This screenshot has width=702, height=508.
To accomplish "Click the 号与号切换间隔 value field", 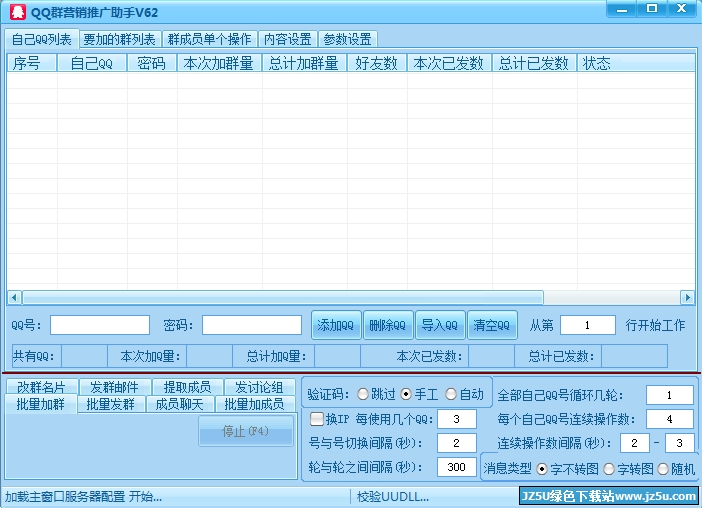I will 457,443.
